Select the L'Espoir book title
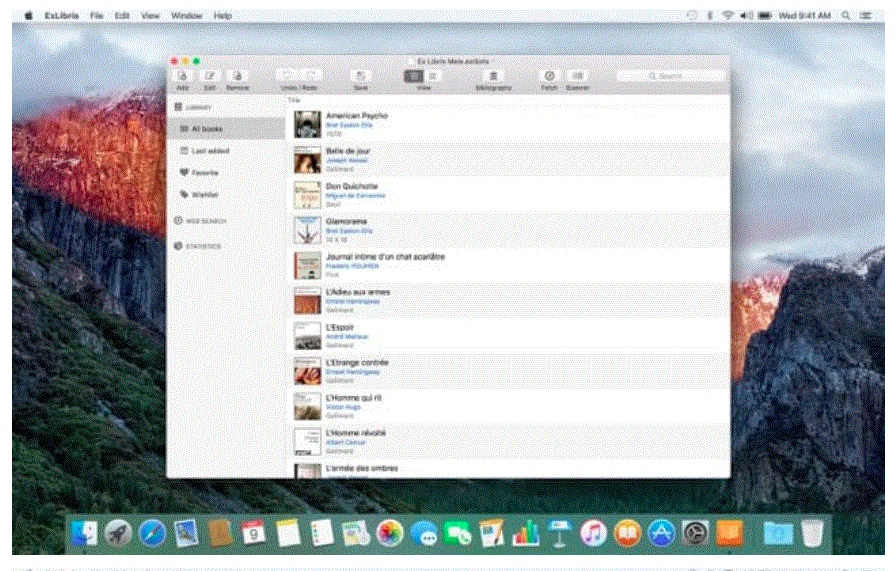 (339, 328)
